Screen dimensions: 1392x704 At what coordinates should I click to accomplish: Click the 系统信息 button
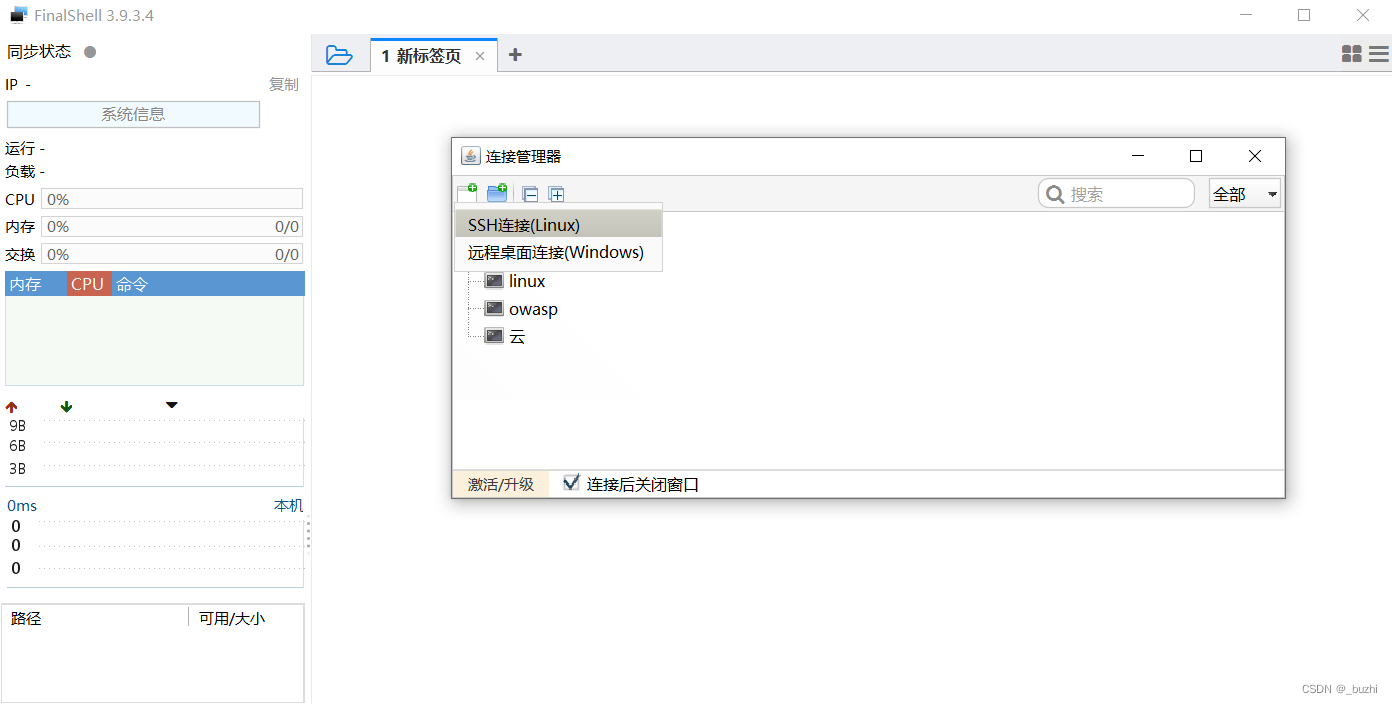point(133,114)
